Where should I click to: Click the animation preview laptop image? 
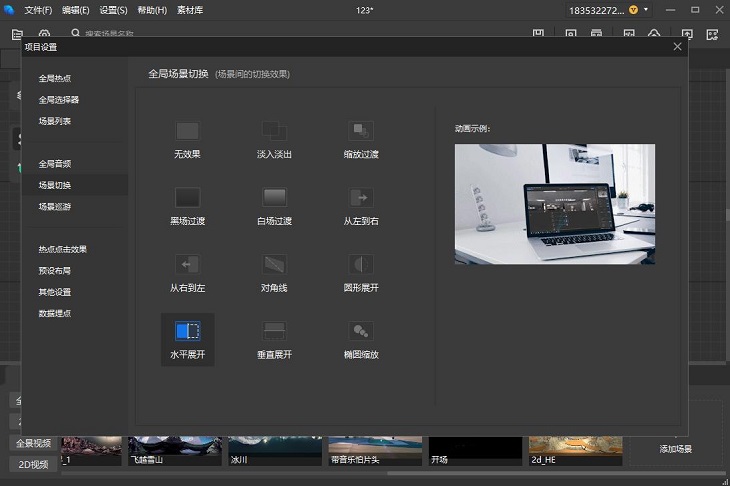tap(554, 204)
